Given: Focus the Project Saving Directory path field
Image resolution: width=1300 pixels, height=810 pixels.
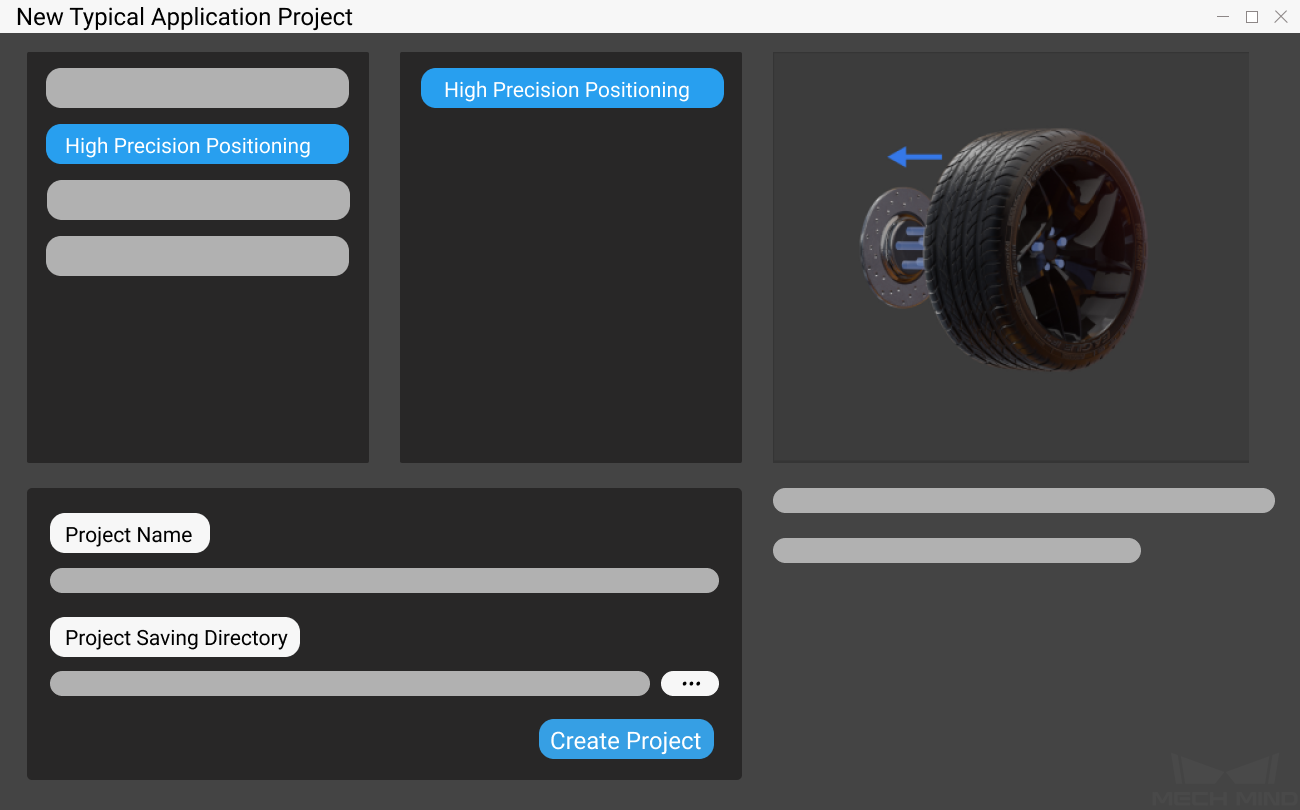Looking at the screenshot, I should coord(350,683).
